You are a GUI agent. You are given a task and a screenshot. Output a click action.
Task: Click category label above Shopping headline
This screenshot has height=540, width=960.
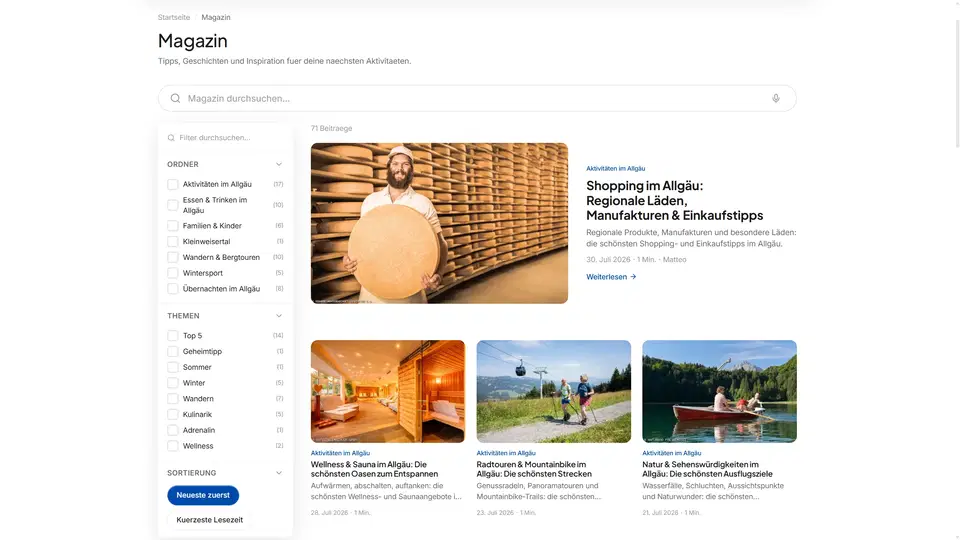615,168
